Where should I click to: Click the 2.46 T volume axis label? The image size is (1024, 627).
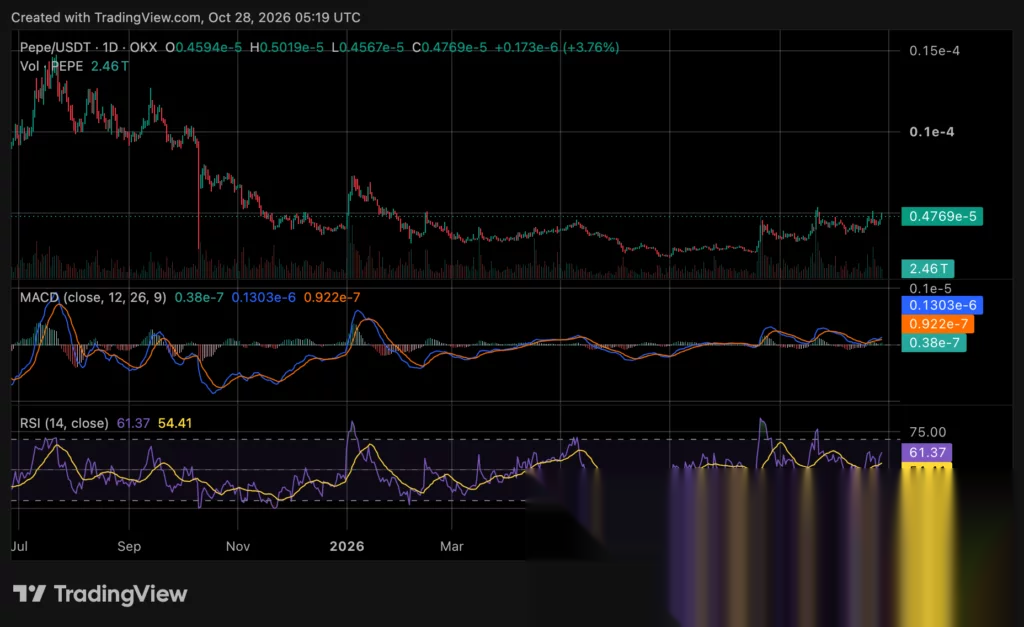[927, 268]
